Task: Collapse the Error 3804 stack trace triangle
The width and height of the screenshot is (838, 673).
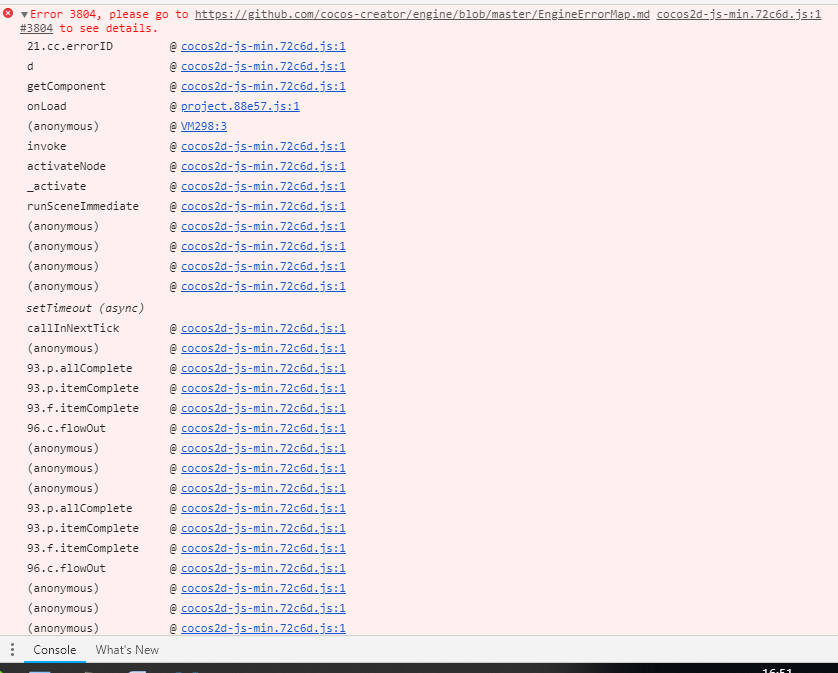Action: (24, 14)
